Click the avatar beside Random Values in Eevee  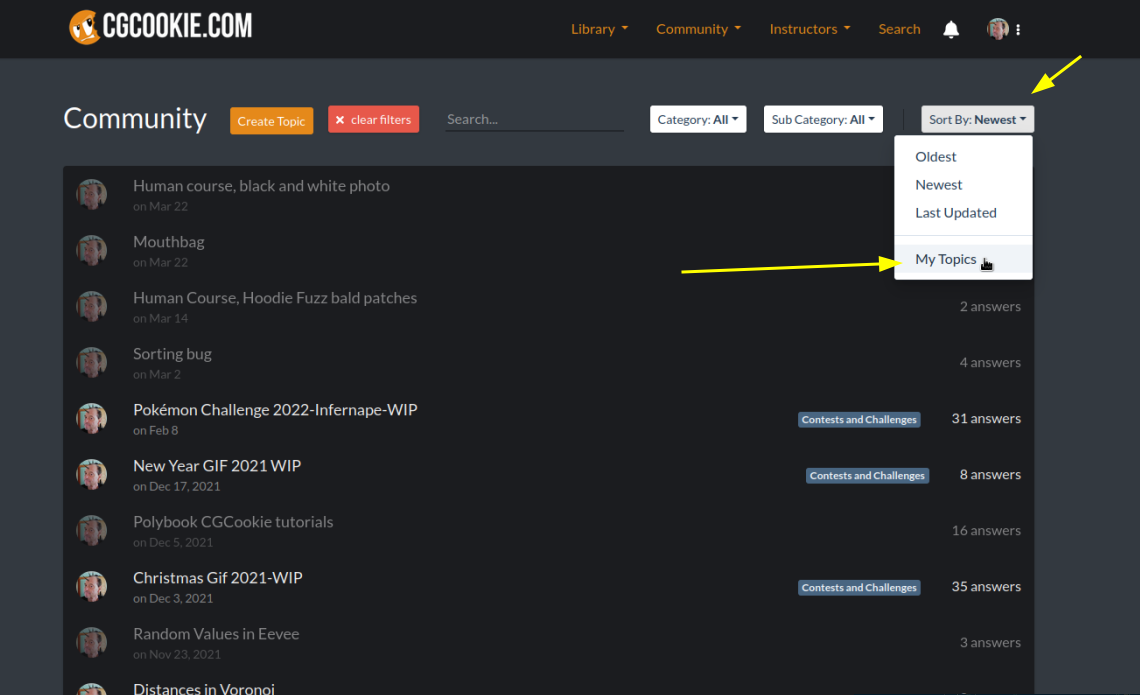[x=92, y=642]
